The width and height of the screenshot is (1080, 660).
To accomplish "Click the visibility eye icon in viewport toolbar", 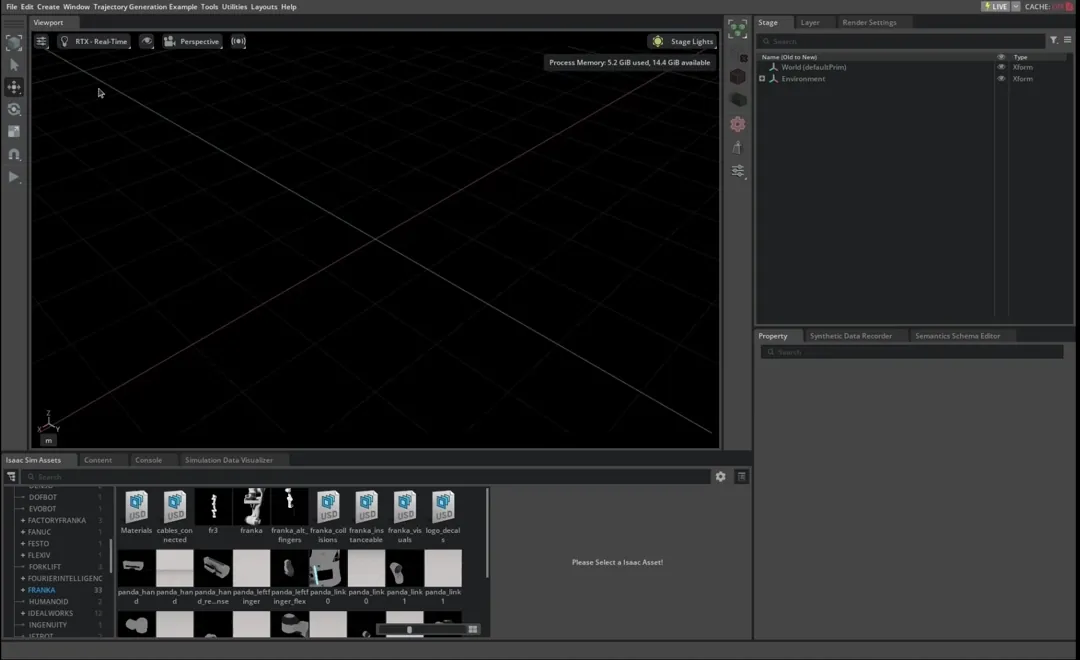I will coord(146,41).
